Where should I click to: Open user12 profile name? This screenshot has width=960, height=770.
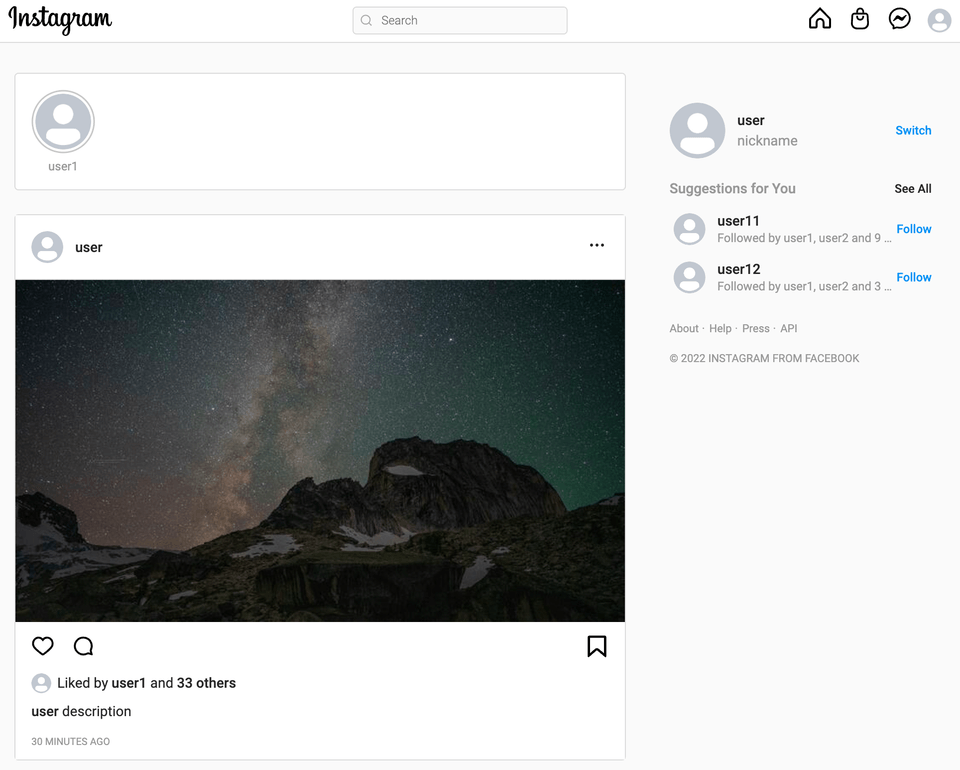[738, 269]
